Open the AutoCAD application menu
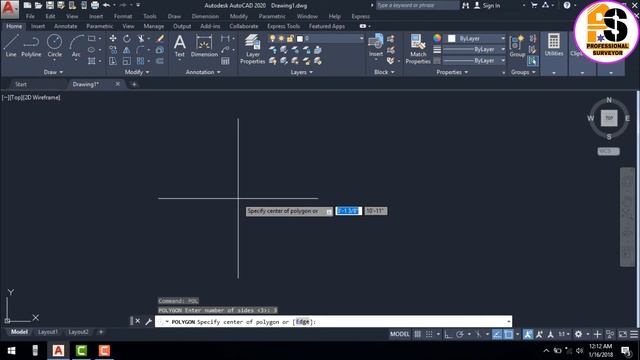Image resolution: width=640 pixels, height=360 pixels. pyautogui.click(x=10, y=9)
